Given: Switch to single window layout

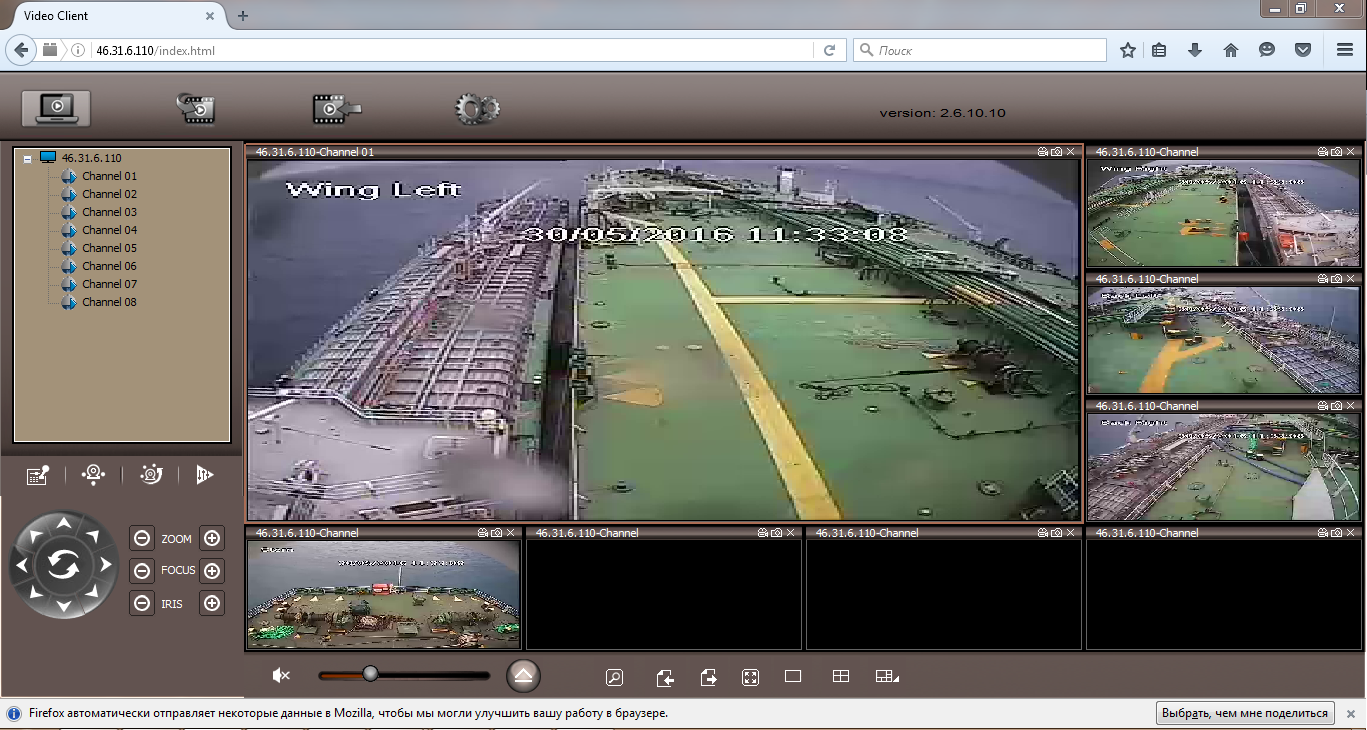Looking at the screenshot, I should [x=793, y=677].
